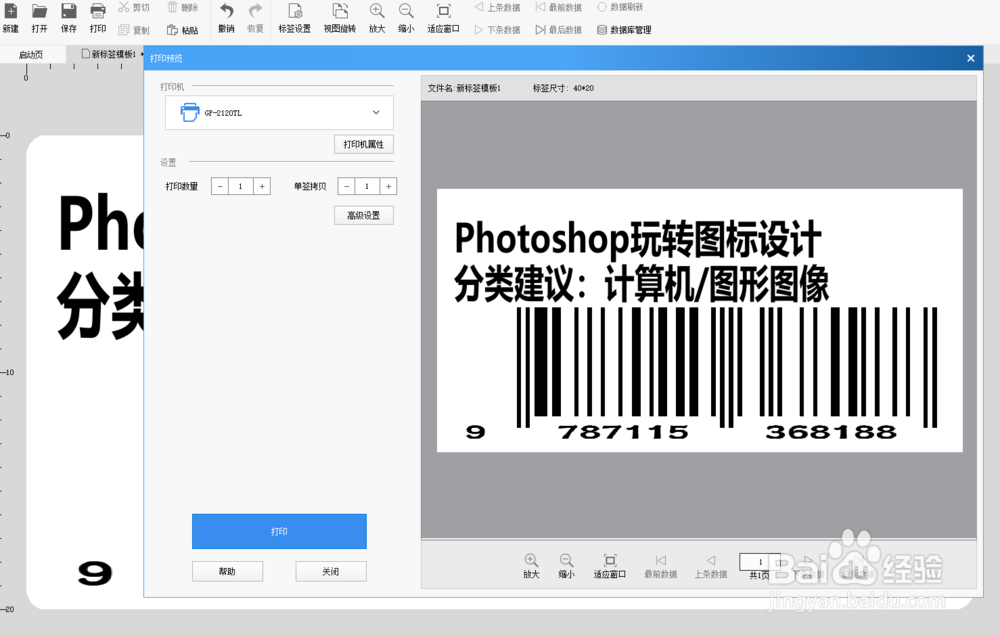This screenshot has height=635, width=1000.
Task: Delete item using 删除 toolbar icon
Action: pyautogui.click(x=182, y=8)
